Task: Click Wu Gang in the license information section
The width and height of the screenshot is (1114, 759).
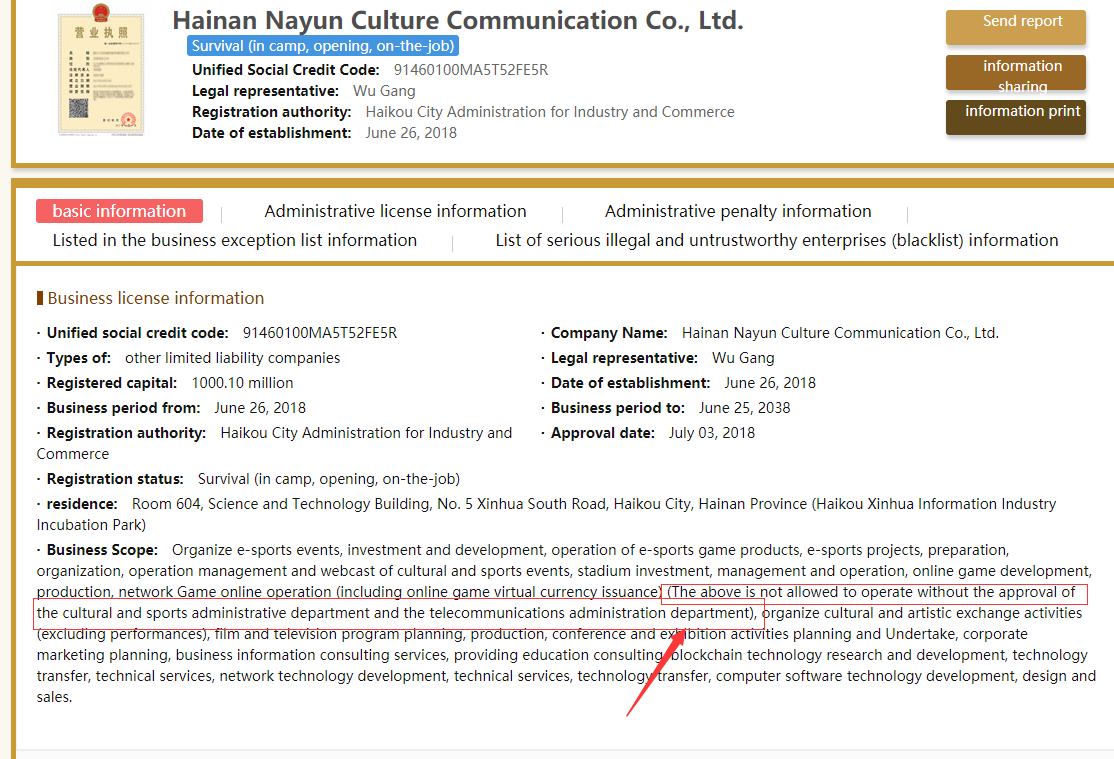Action: 743,357
